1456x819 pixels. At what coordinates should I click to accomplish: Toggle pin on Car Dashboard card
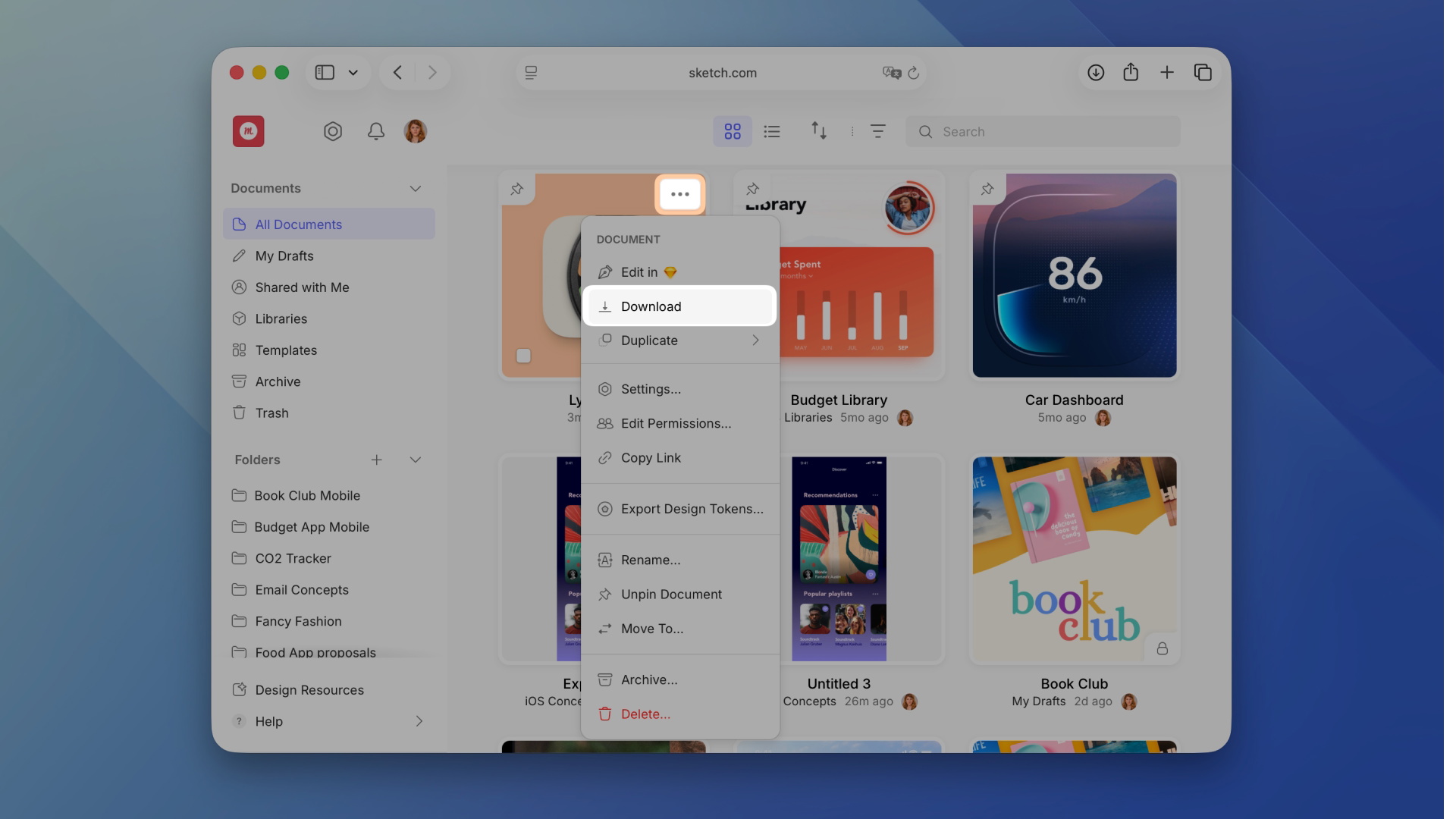point(987,189)
